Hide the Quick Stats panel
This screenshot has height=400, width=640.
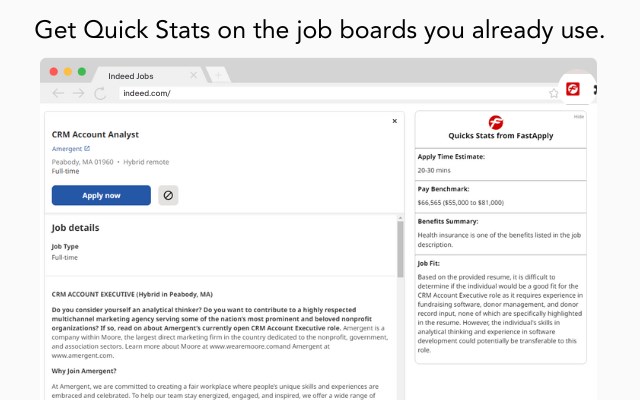tap(579, 117)
